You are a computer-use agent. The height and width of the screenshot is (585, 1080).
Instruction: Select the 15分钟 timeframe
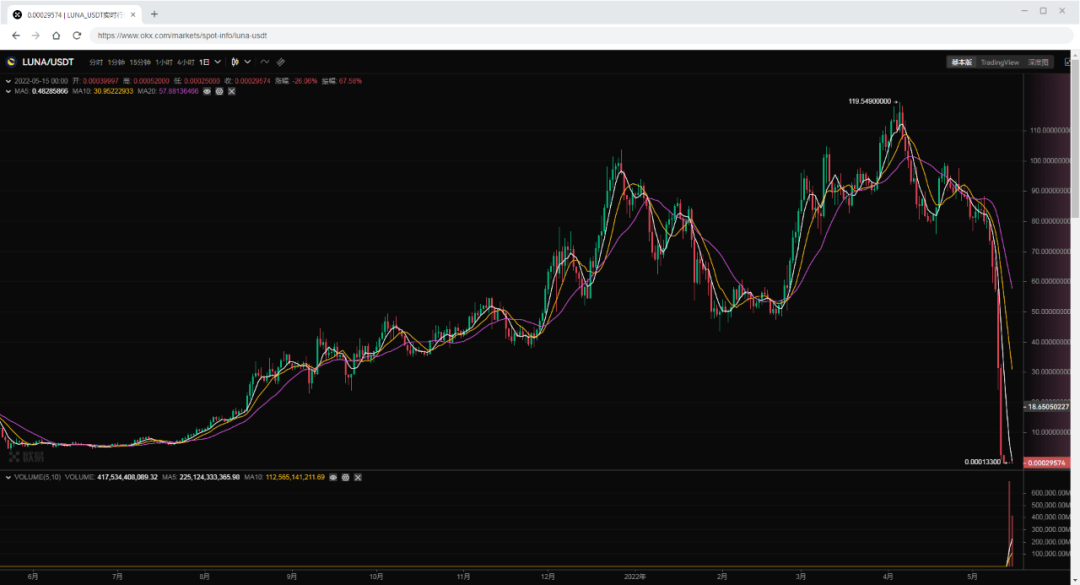click(140, 62)
